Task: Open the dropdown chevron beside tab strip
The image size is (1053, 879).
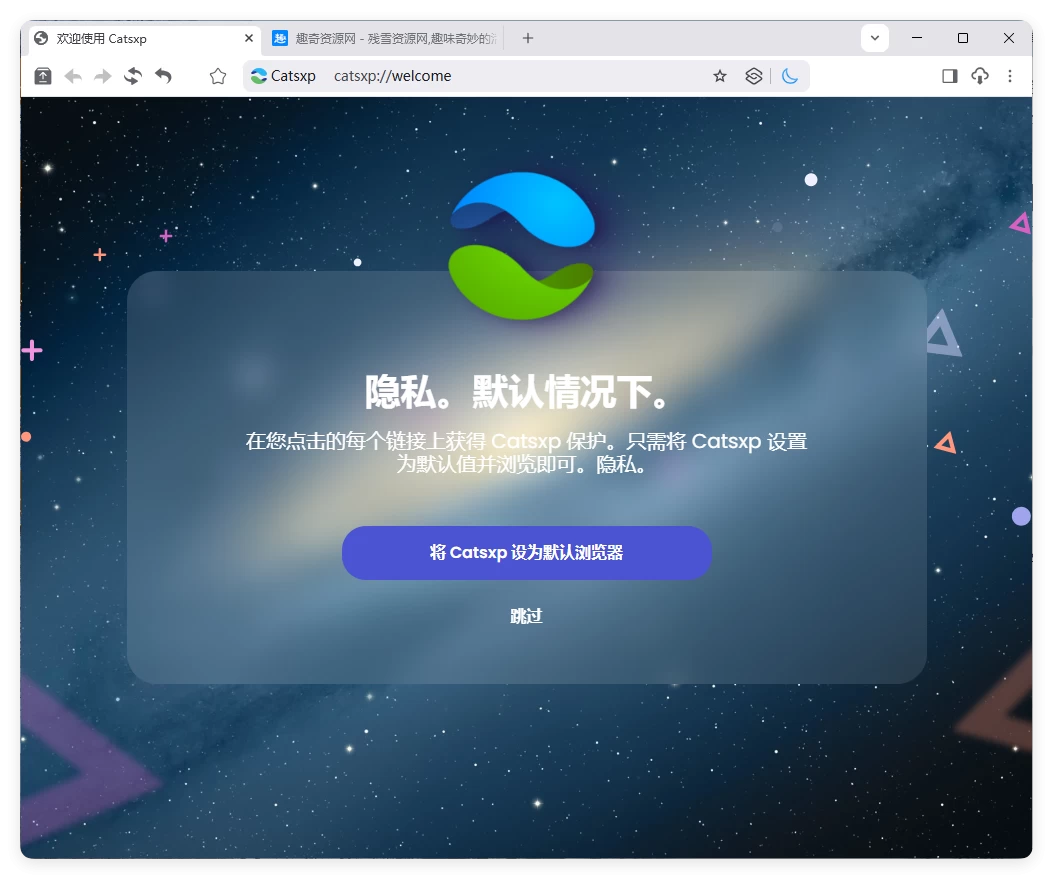Action: point(874,37)
